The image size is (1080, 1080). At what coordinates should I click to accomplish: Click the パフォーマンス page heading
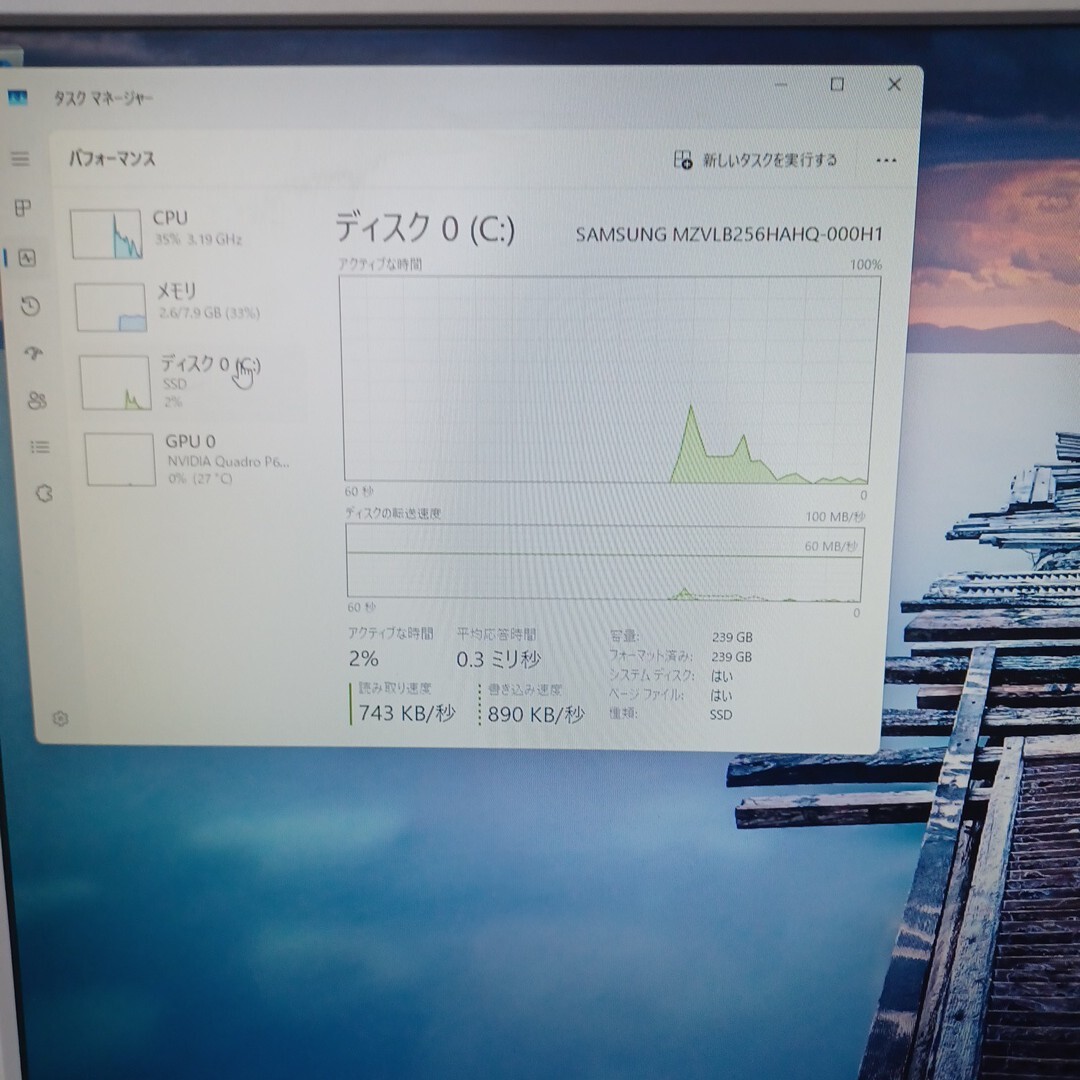tap(112, 158)
